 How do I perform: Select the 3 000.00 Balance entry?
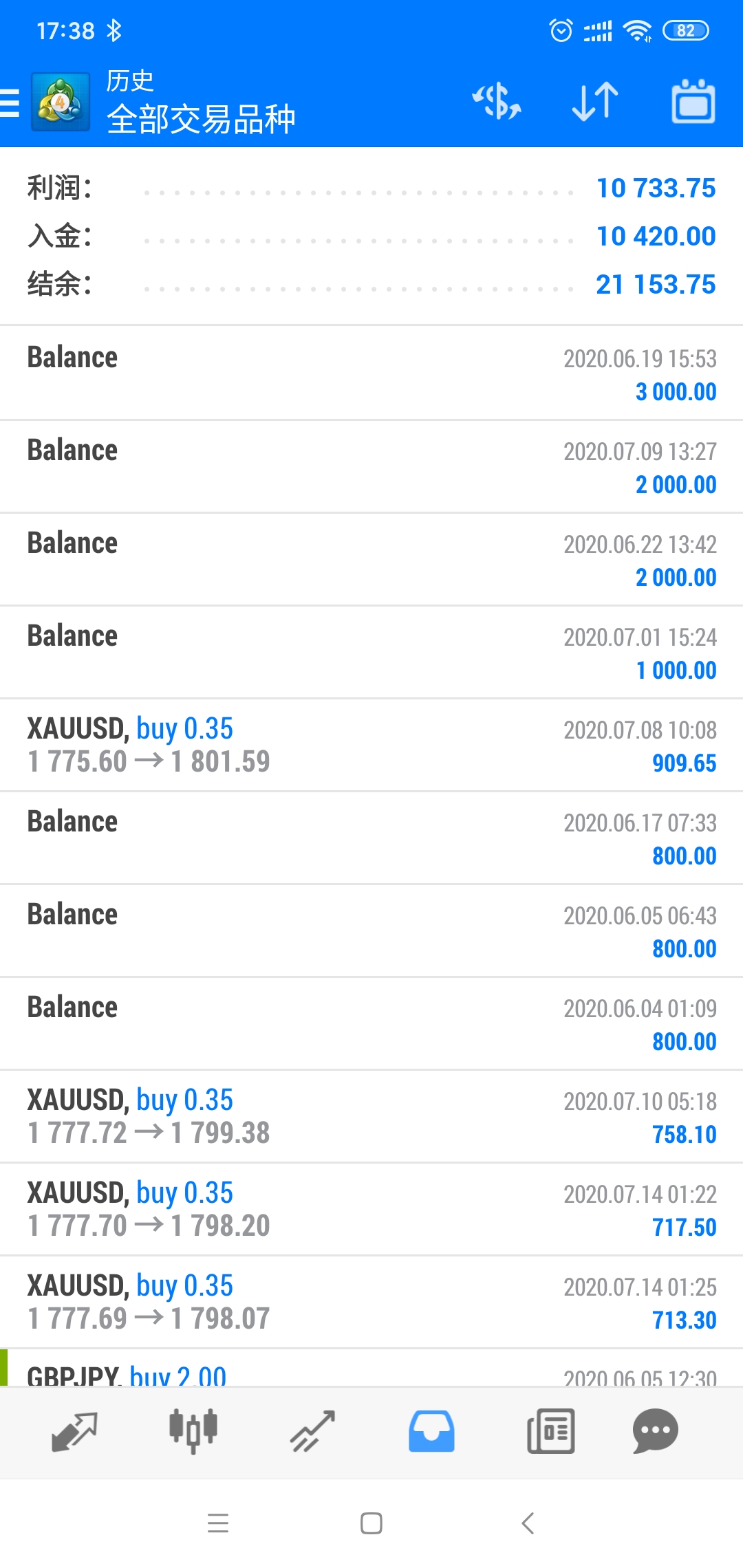pos(371,373)
